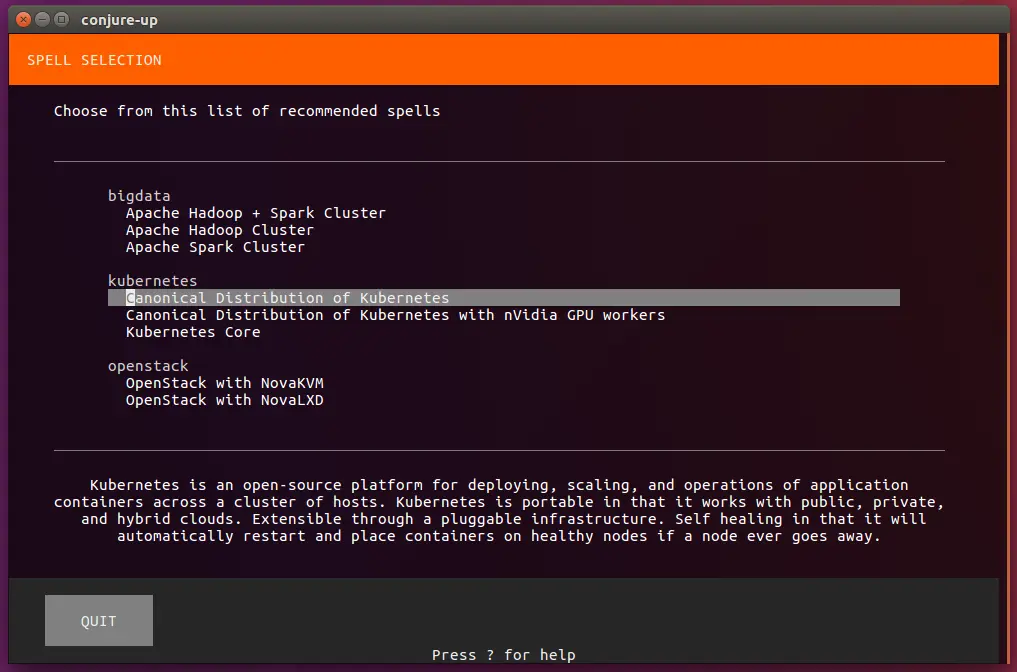Click the kubernetes category heading

(x=152, y=281)
